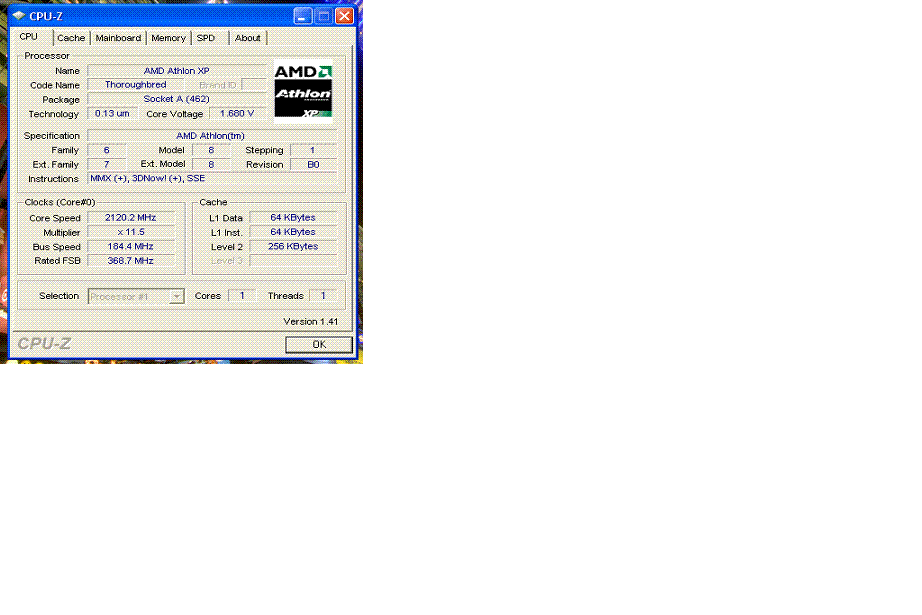Click the CPU-Z title bar app icon

pyautogui.click(x=19, y=16)
